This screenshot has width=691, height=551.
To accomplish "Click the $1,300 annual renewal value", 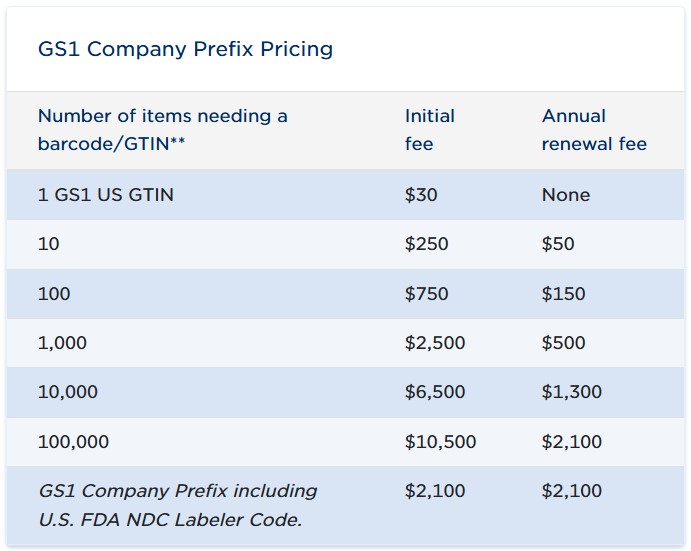I will coord(572,392).
